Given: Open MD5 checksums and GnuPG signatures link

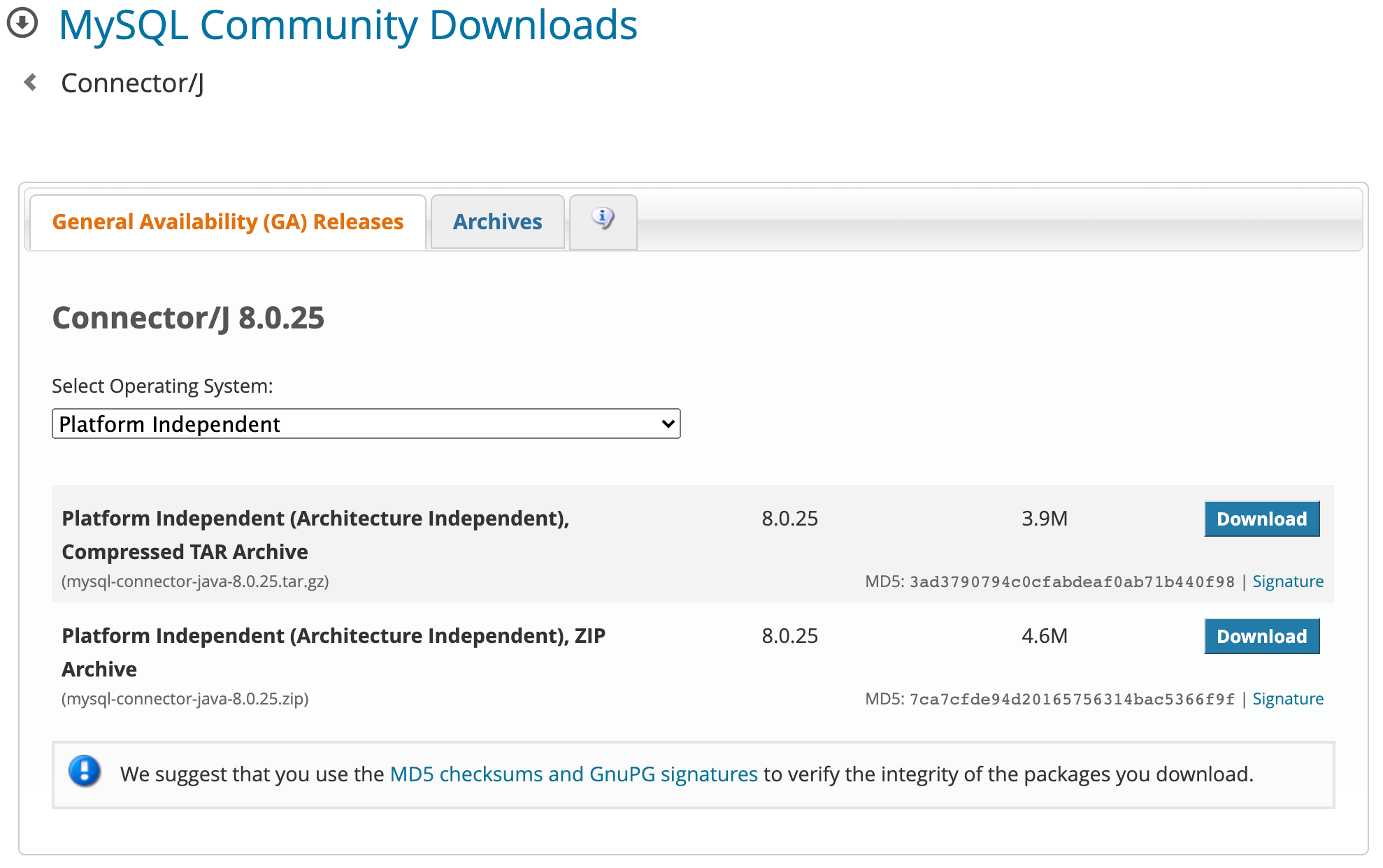Looking at the screenshot, I should (573, 774).
